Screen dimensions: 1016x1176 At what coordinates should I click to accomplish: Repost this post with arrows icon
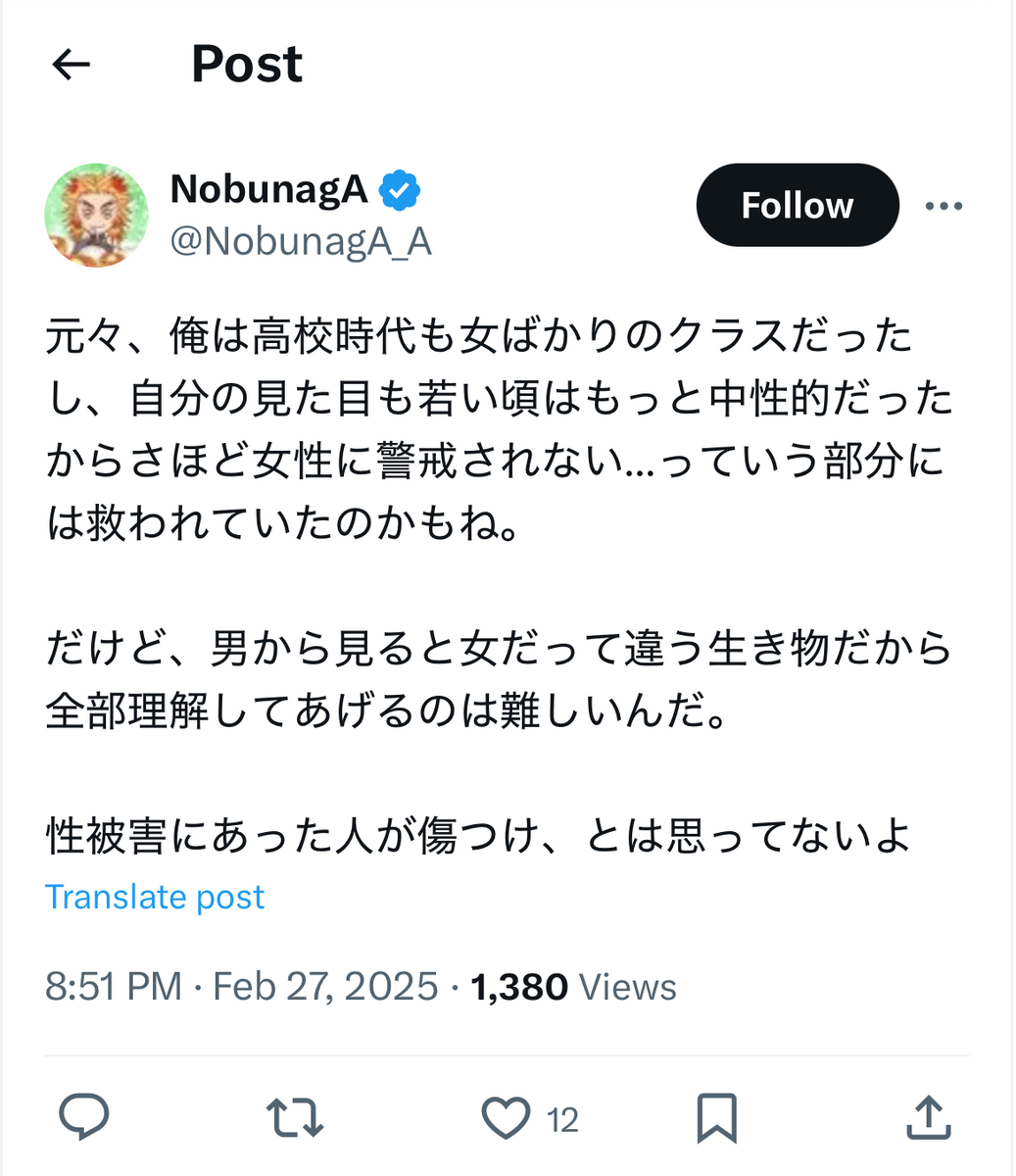tap(295, 1118)
